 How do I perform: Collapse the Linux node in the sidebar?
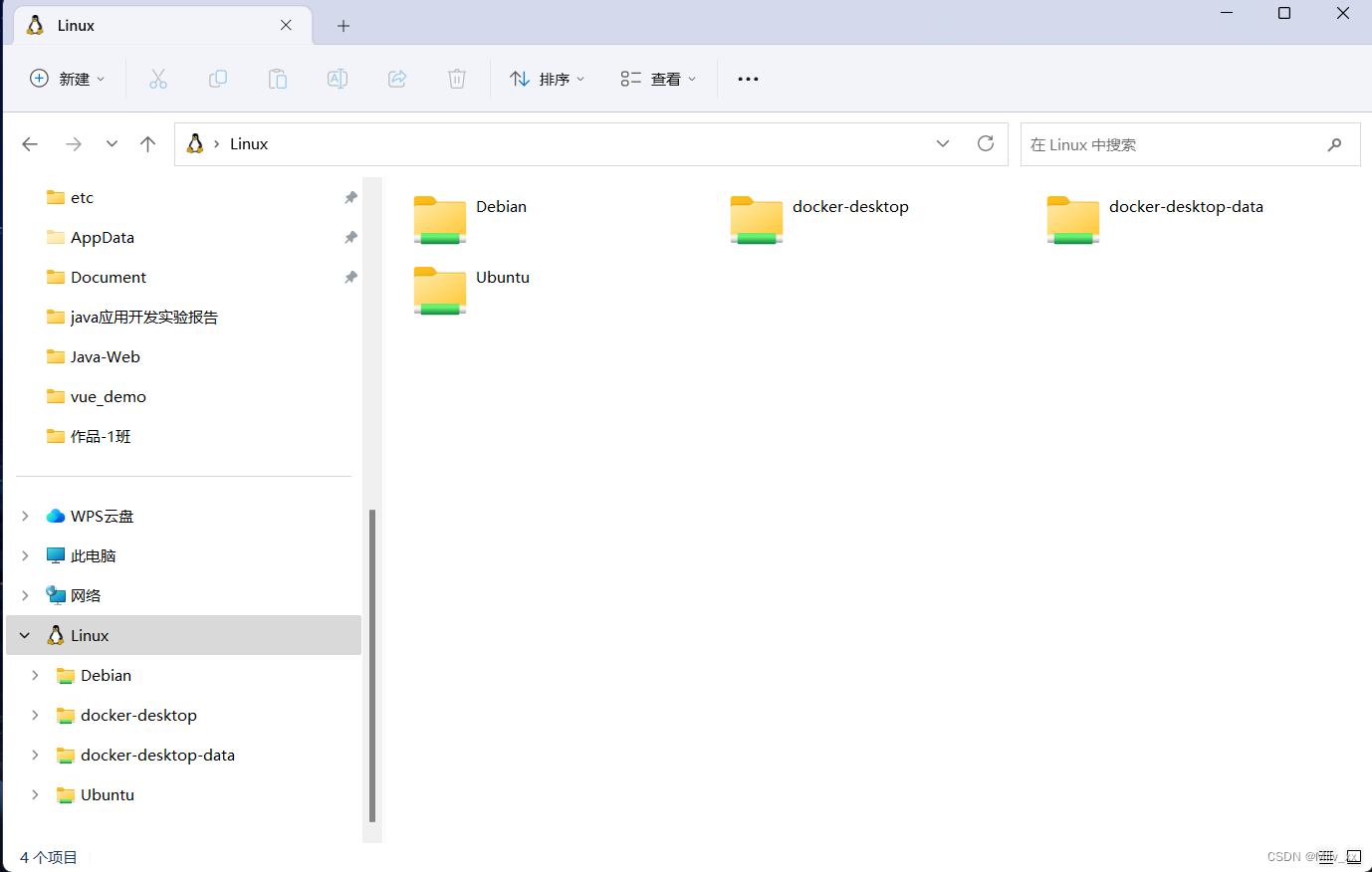pos(23,635)
